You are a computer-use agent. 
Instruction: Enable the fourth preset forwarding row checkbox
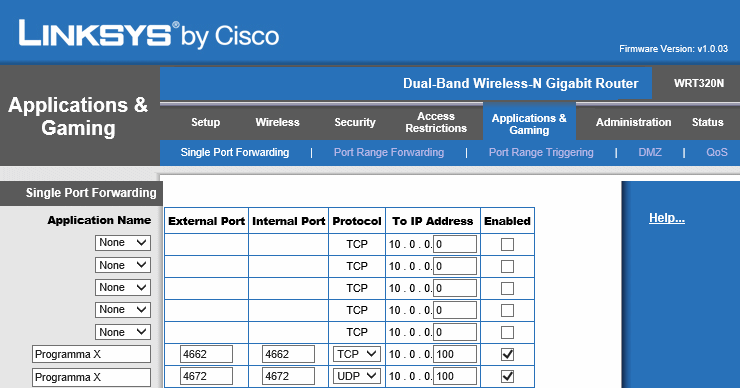click(507, 311)
